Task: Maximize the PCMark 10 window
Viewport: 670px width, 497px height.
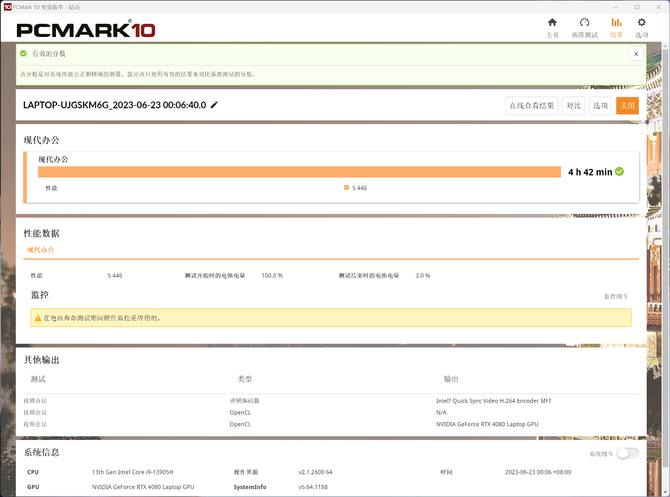Action: coord(637,7)
